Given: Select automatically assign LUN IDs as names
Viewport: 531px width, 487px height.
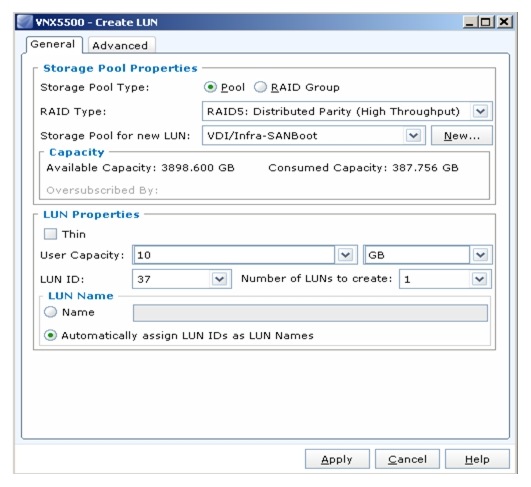Looking at the screenshot, I should (50, 336).
